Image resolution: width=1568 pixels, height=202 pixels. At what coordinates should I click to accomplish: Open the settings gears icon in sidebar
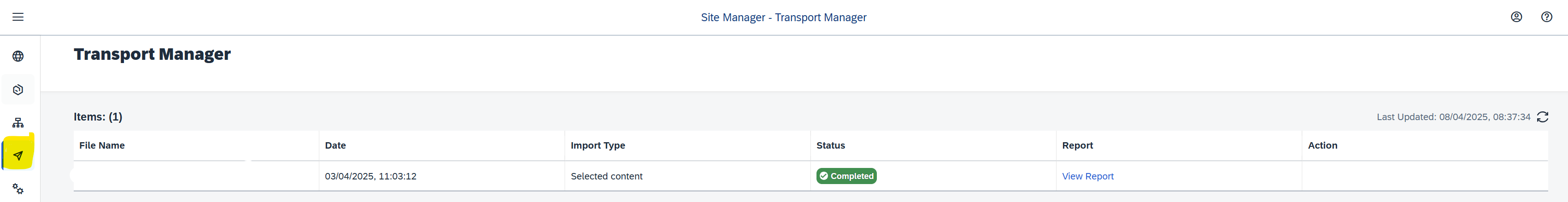[x=18, y=189]
